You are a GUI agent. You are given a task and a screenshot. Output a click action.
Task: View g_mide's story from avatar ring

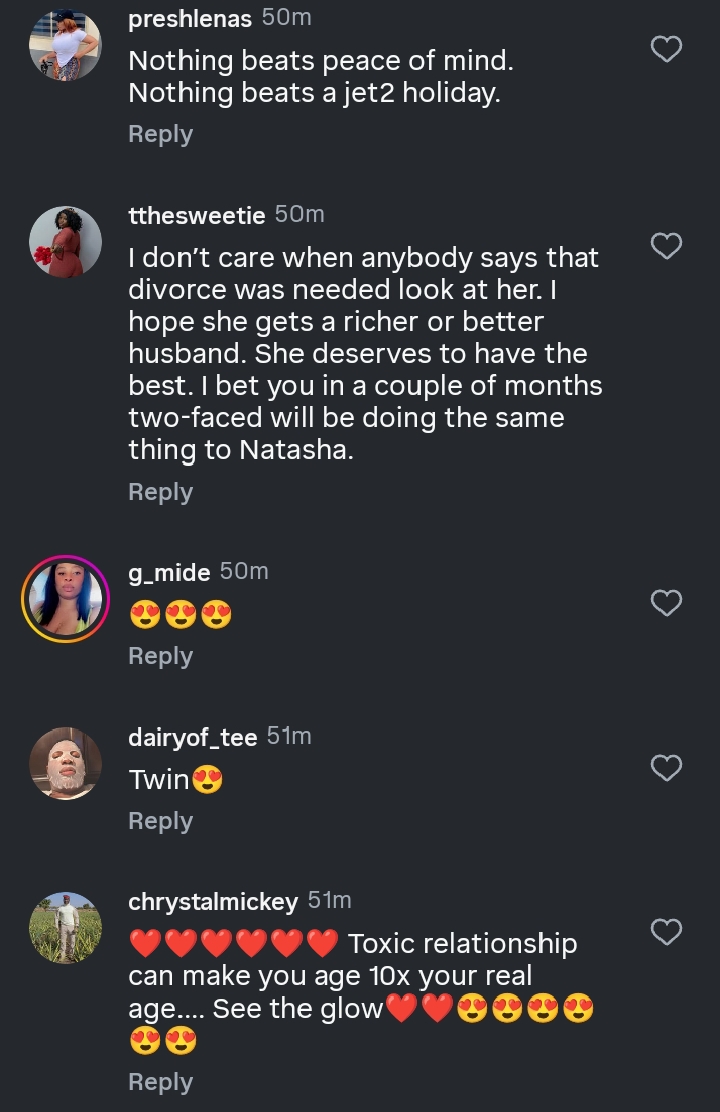tap(65, 599)
